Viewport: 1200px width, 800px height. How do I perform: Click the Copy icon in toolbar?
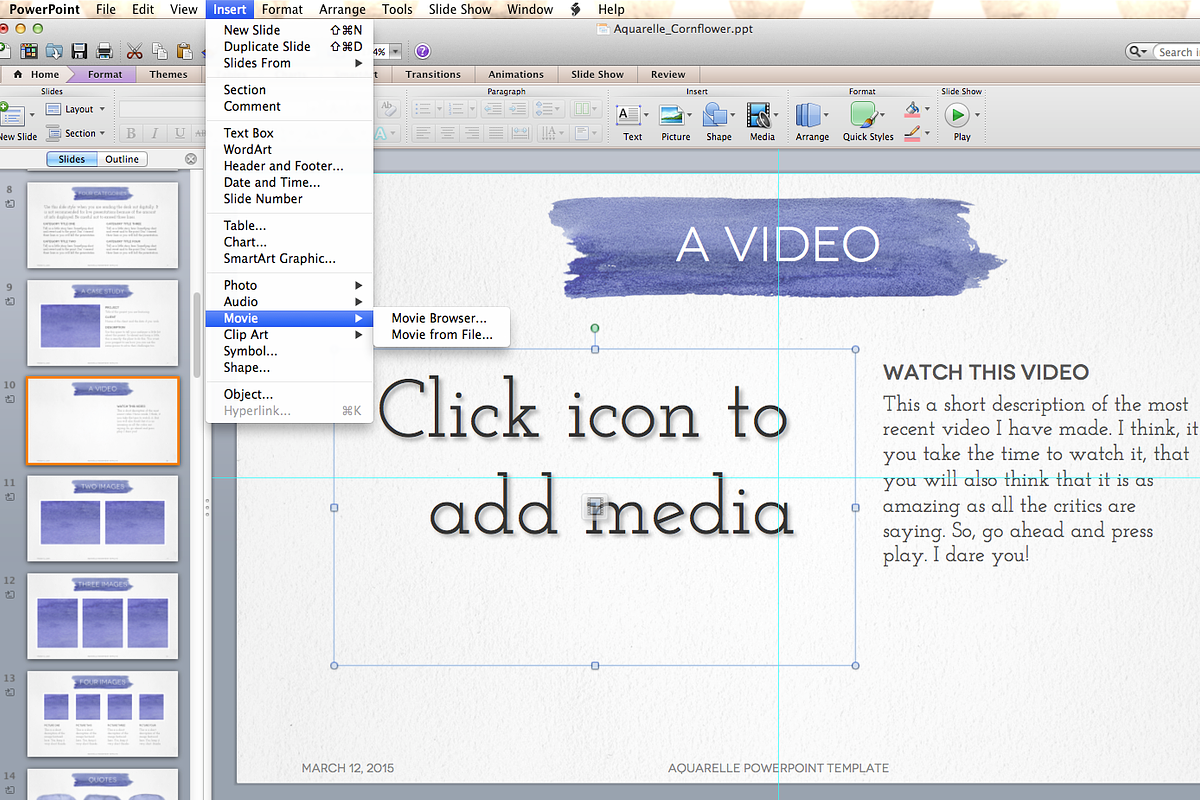point(159,51)
